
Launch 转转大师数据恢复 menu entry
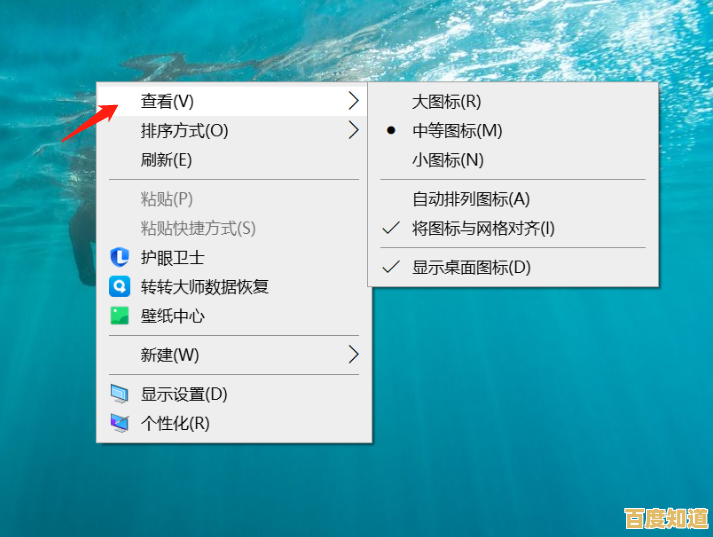coord(232,286)
